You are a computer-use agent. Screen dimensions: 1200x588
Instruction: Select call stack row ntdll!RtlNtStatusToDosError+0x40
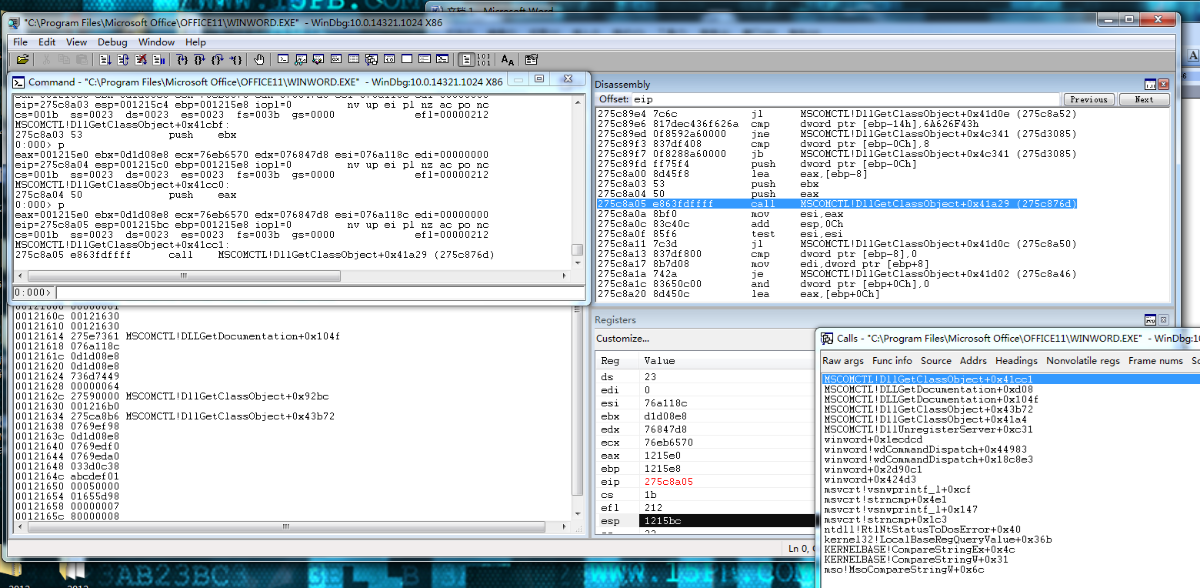[921, 529]
